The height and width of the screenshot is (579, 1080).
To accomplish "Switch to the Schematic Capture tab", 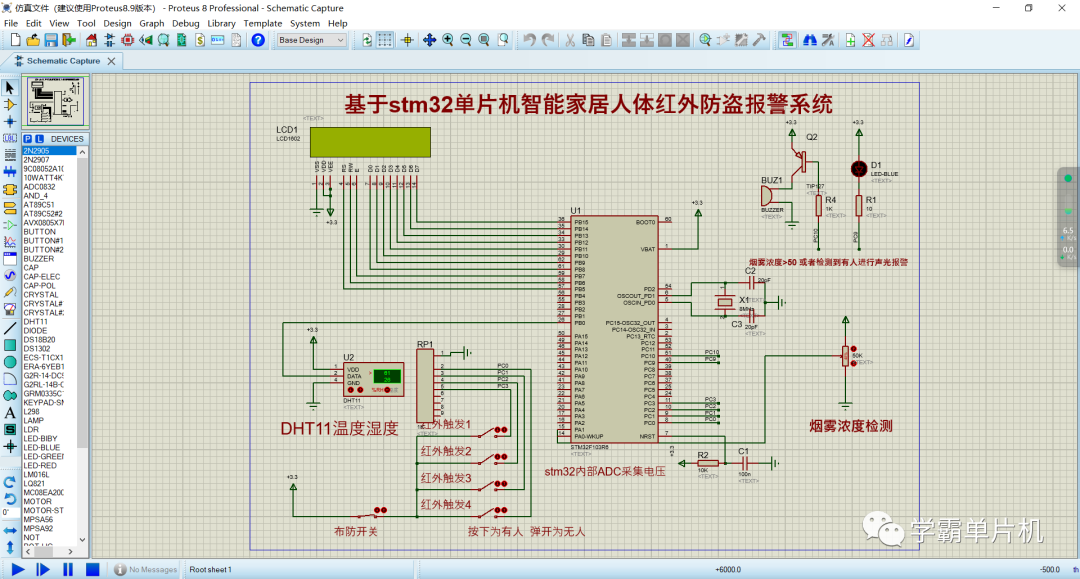I will (63, 61).
